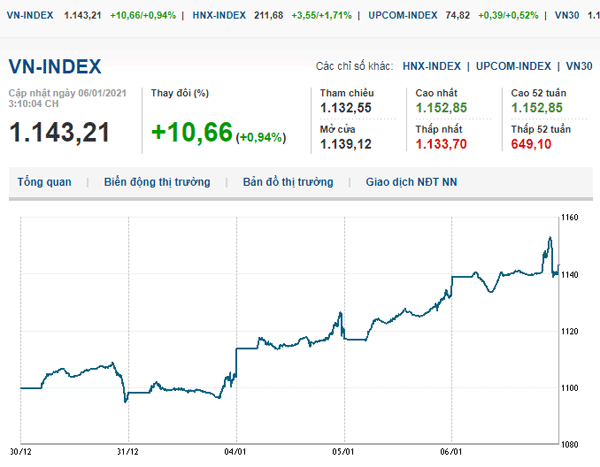The image size is (600, 467).
Task: Open UPCOM-INDEX link beside Các chỉ số khác
Action: pos(513,66)
